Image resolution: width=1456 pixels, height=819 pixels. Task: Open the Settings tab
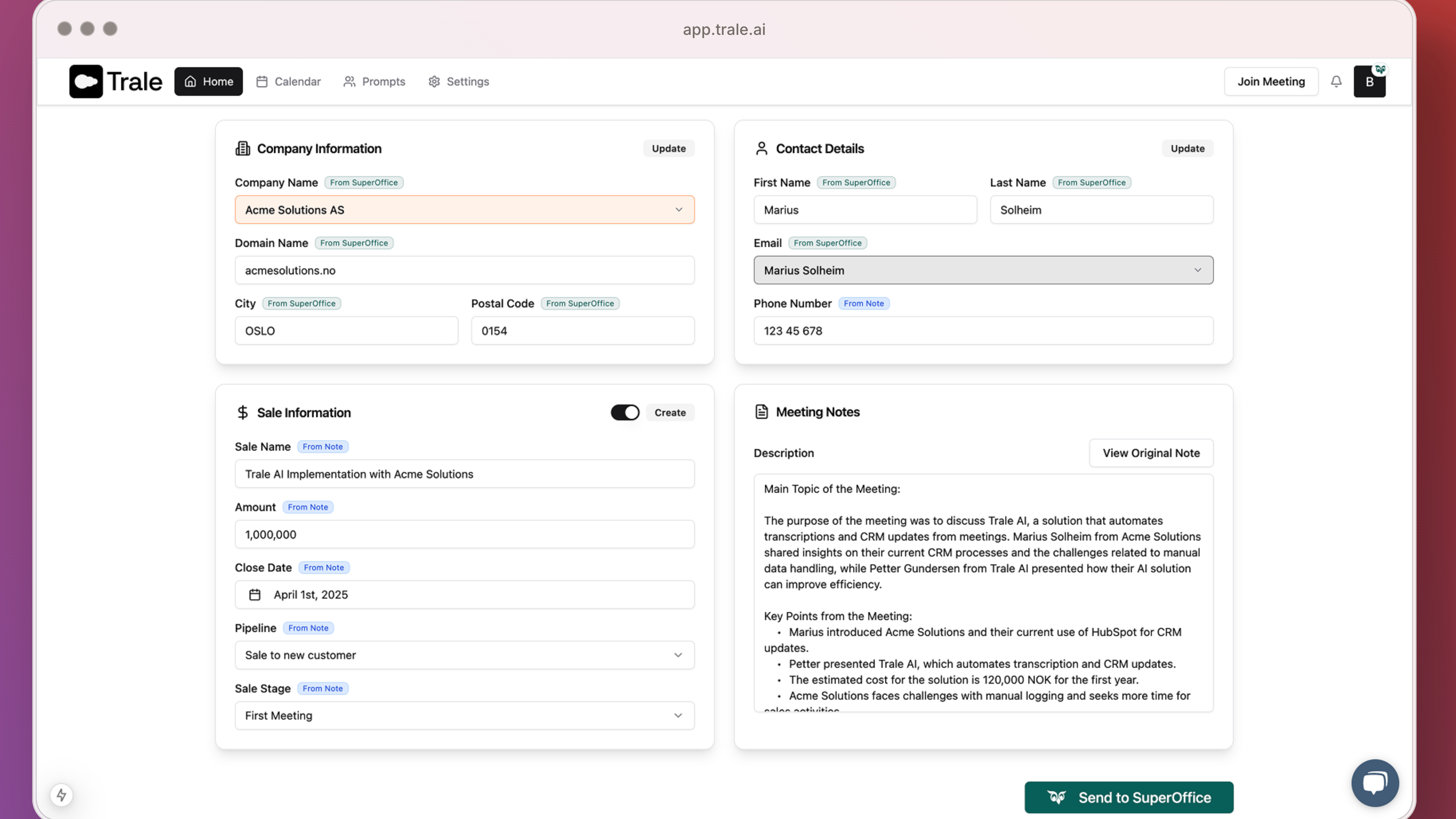[458, 82]
